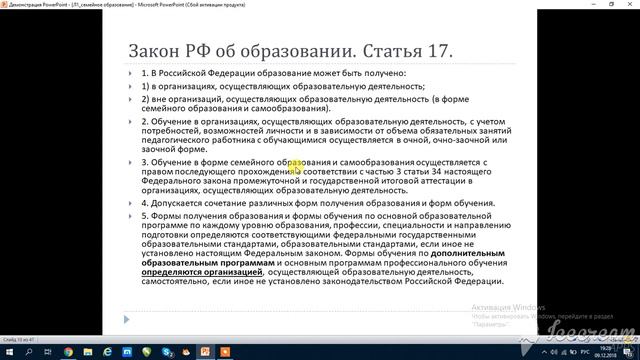Minimize the PowerPoint window
Screen dimensions: 640x360
point(594,4)
